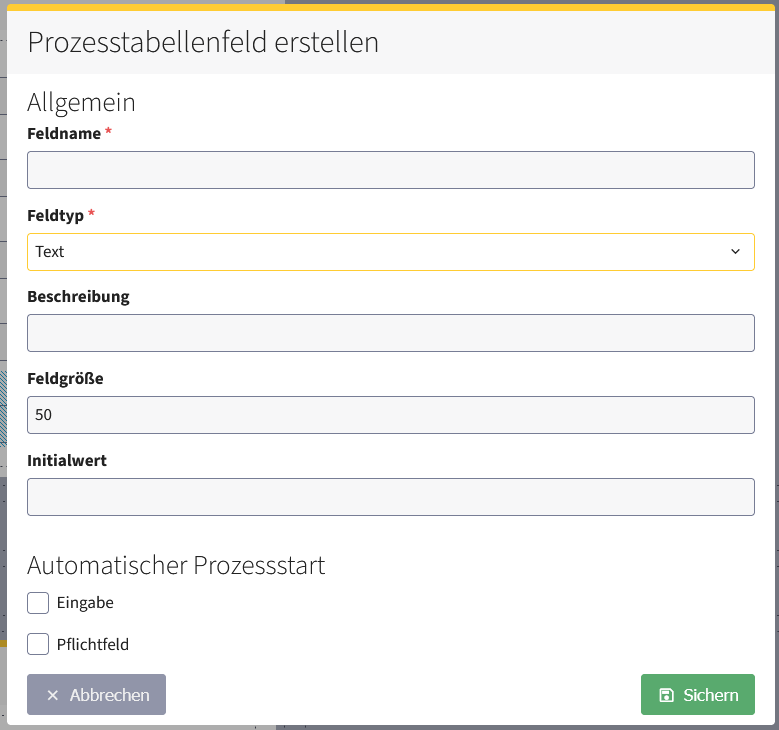This screenshot has height=730, width=779.
Task: Select the Feldgröße field containing 50
Action: tap(390, 415)
